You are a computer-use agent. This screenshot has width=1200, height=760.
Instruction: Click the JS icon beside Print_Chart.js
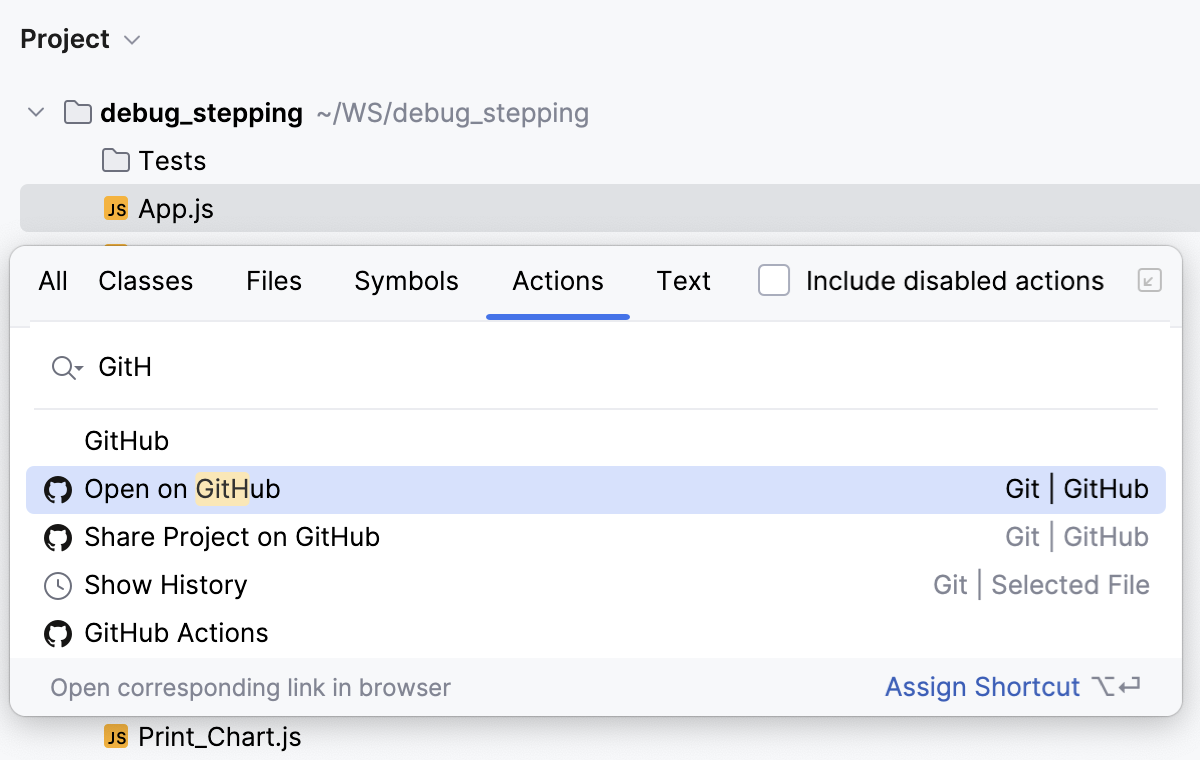[115, 737]
